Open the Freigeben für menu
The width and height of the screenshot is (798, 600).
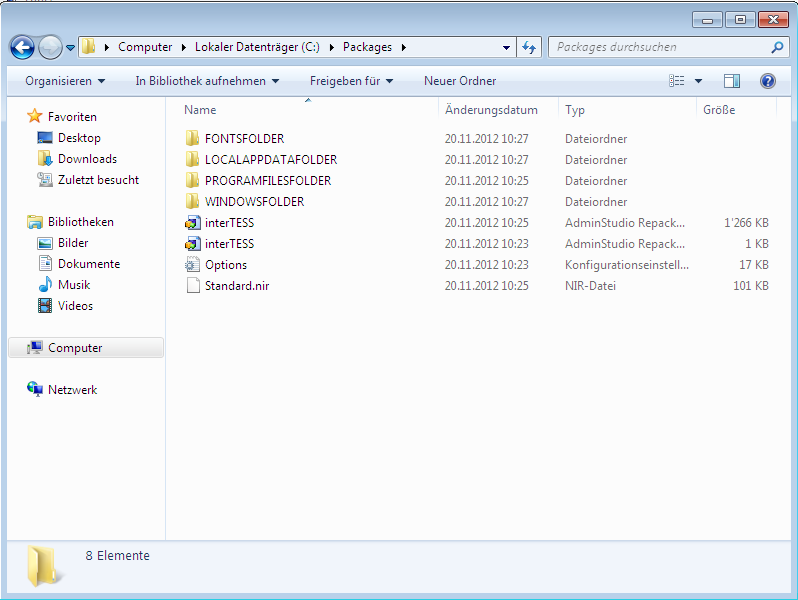(351, 81)
